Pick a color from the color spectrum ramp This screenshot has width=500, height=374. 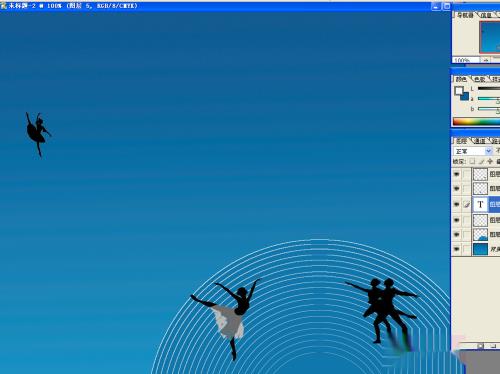476,121
